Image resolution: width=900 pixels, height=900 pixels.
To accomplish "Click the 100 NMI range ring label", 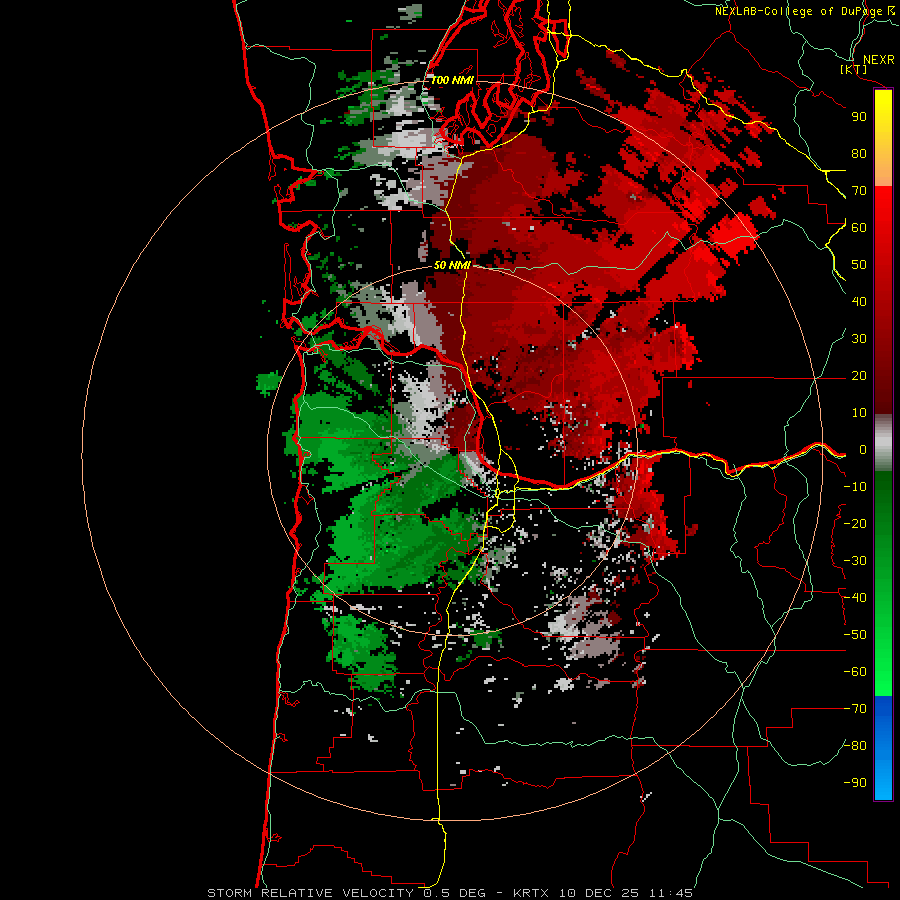I will (452, 80).
